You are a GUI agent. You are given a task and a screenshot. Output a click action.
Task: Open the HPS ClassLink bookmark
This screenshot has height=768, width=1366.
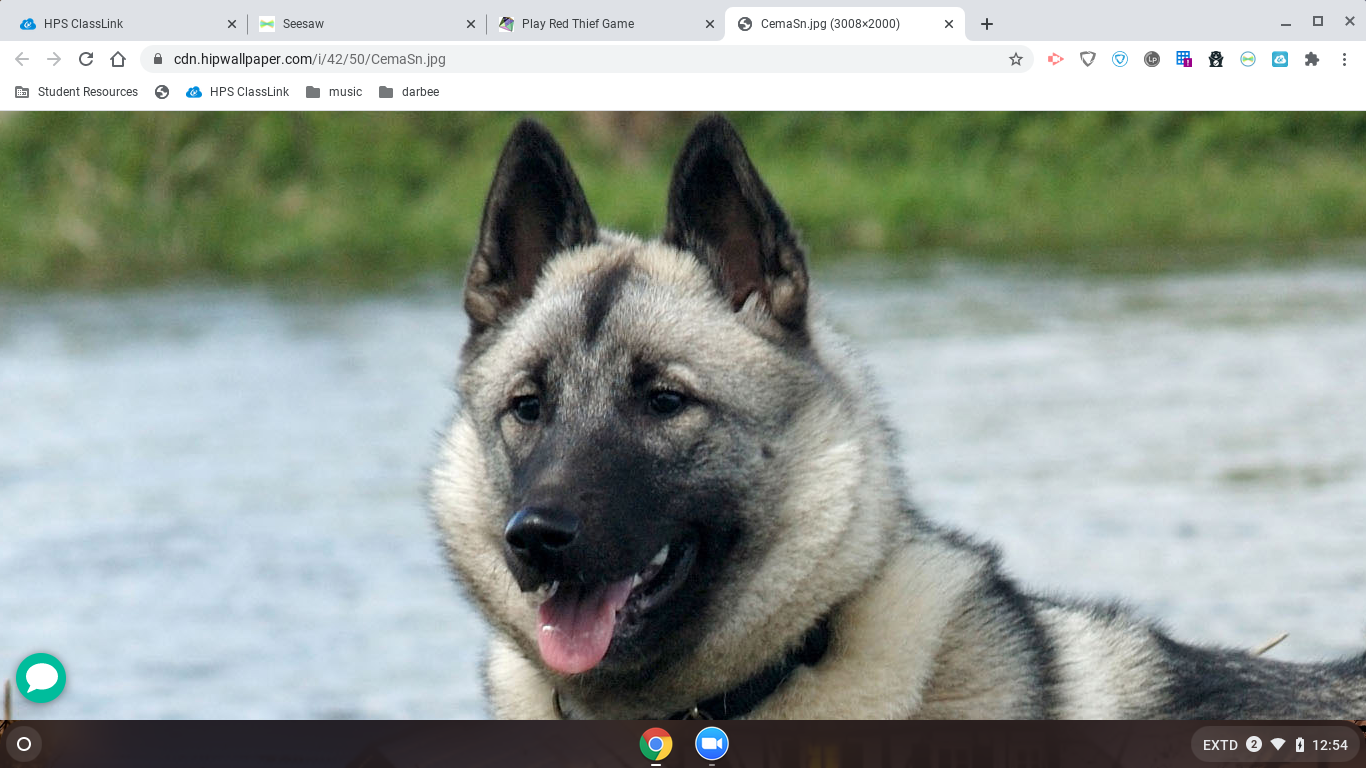238,92
